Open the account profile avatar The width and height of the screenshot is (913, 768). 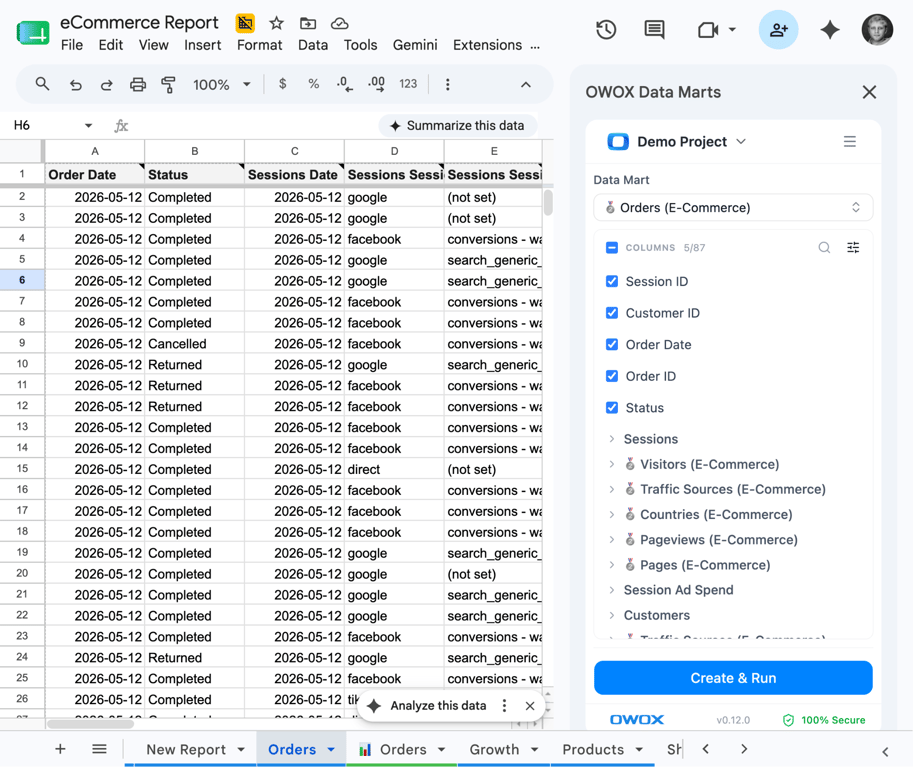click(877, 30)
